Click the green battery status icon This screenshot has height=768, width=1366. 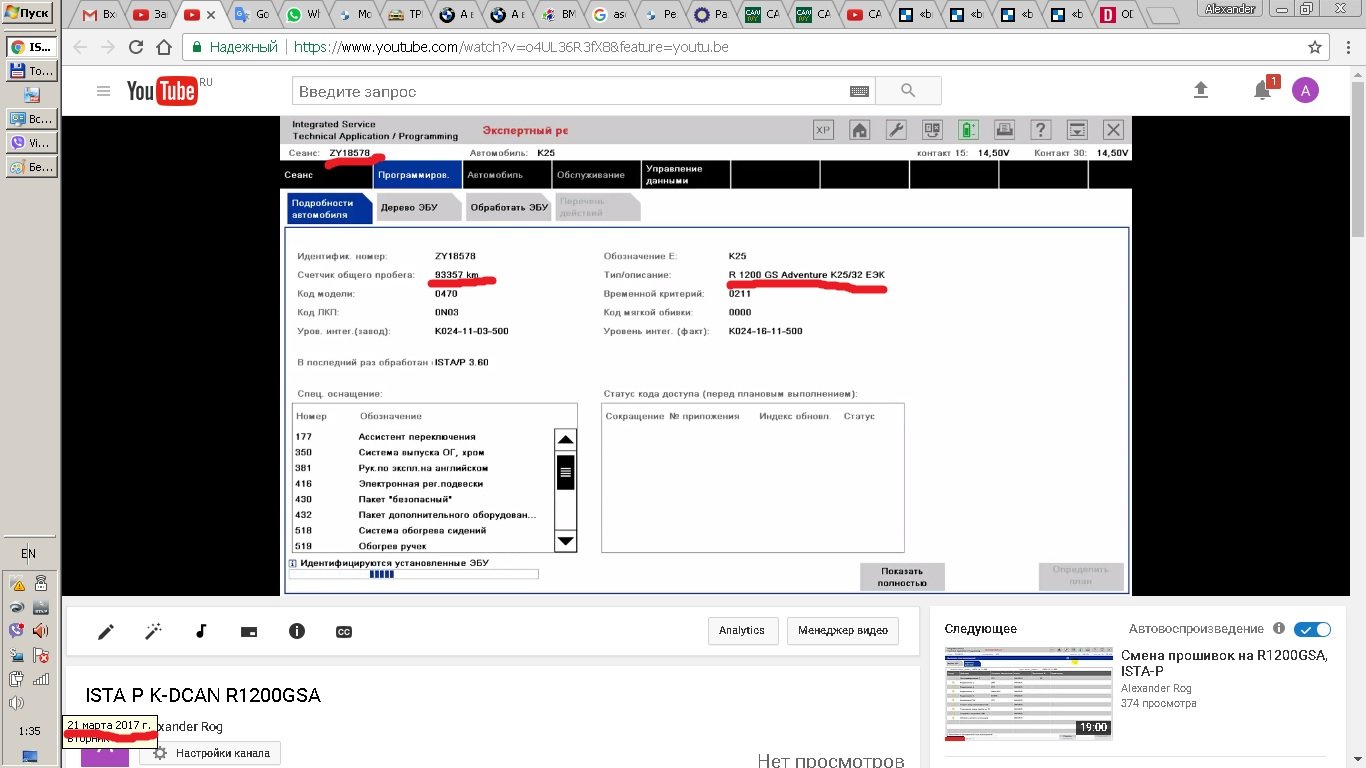pos(968,130)
